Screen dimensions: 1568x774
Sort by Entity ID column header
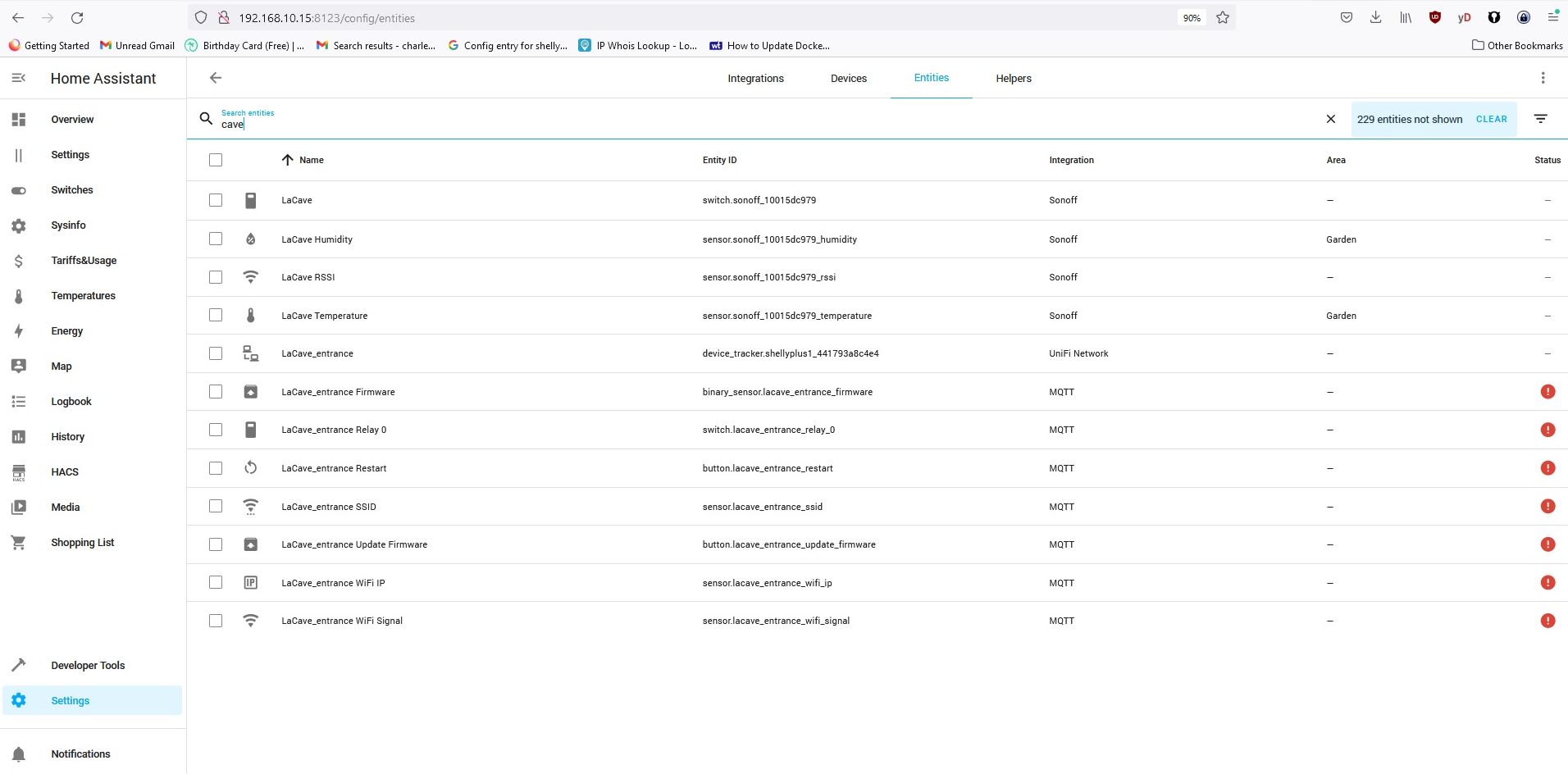[719, 160]
